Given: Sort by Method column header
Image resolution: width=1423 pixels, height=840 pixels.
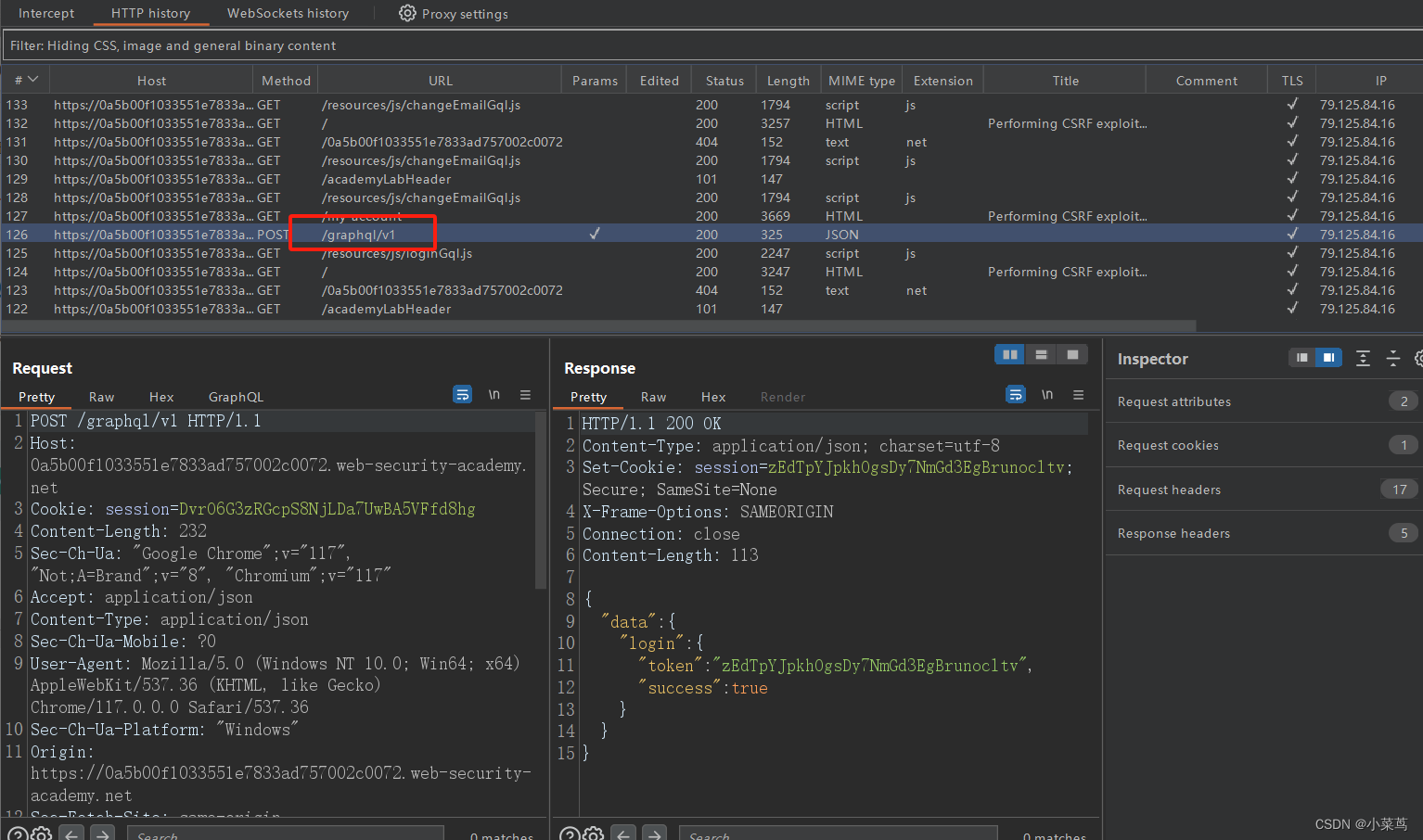Looking at the screenshot, I should [286, 81].
